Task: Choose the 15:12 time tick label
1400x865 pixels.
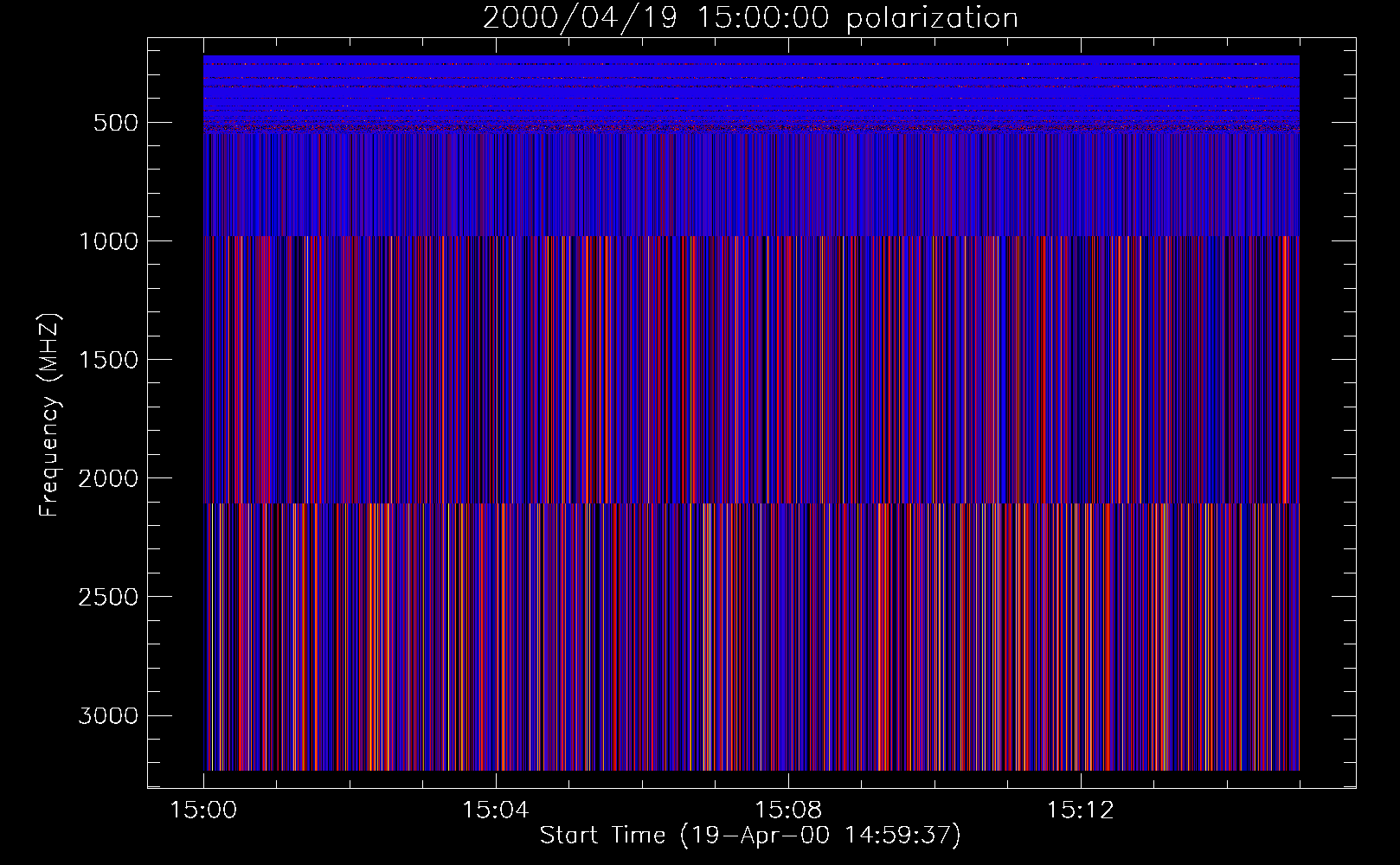Action: pos(1080,811)
